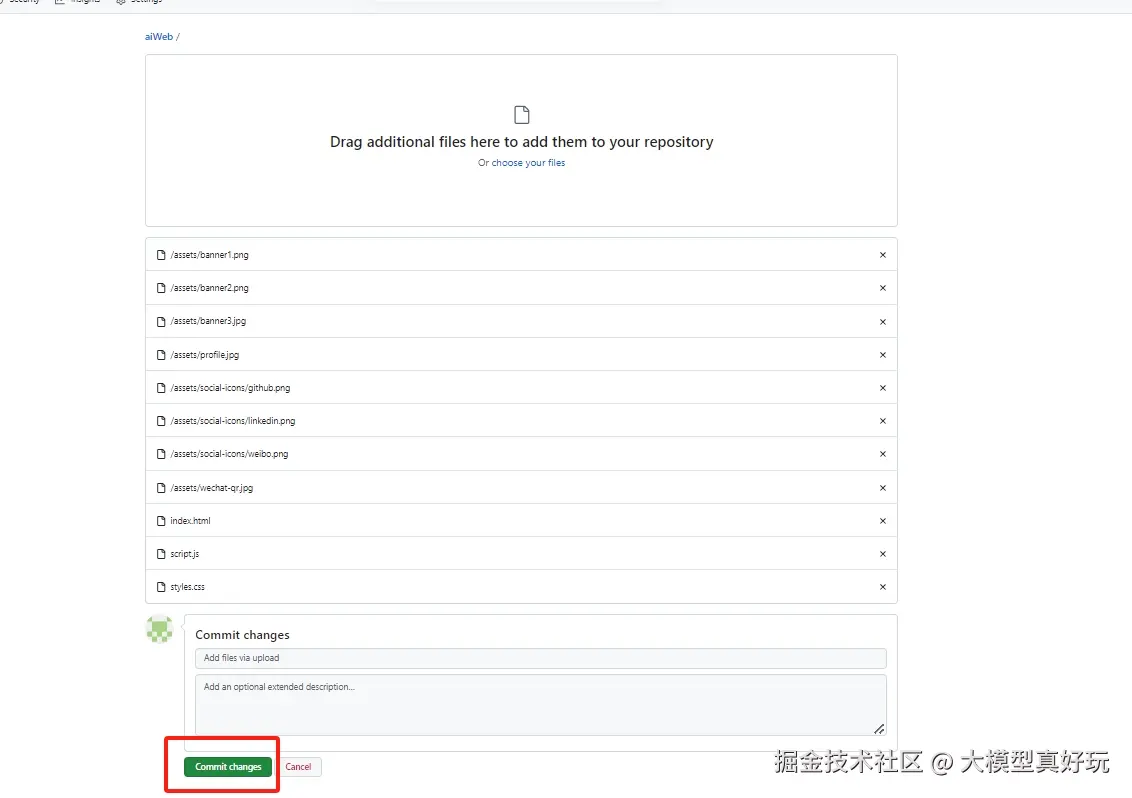
Task: Remove profile.jpg from the upload list
Action: pos(882,354)
